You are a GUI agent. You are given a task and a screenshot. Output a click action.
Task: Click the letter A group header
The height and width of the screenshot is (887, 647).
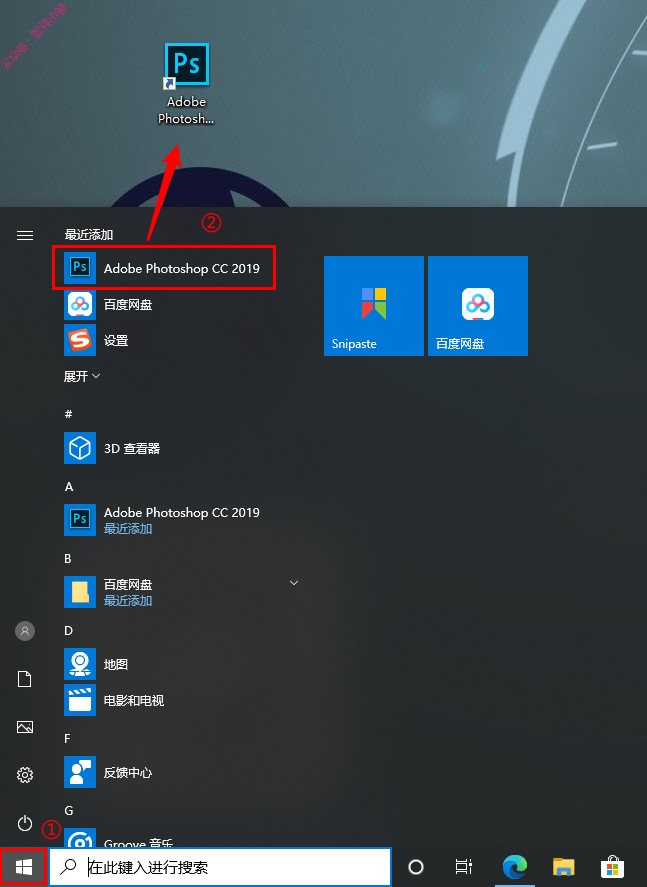pyautogui.click(x=68, y=486)
